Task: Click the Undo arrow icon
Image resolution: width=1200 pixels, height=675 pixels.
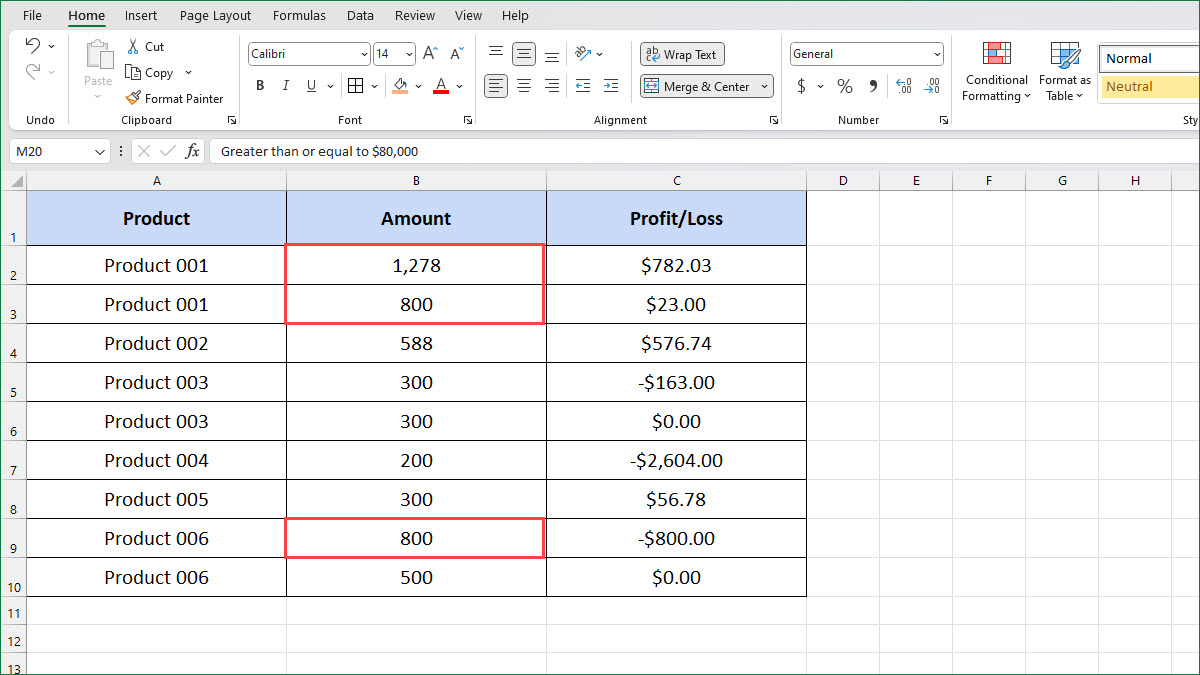Action: click(32, 46)
